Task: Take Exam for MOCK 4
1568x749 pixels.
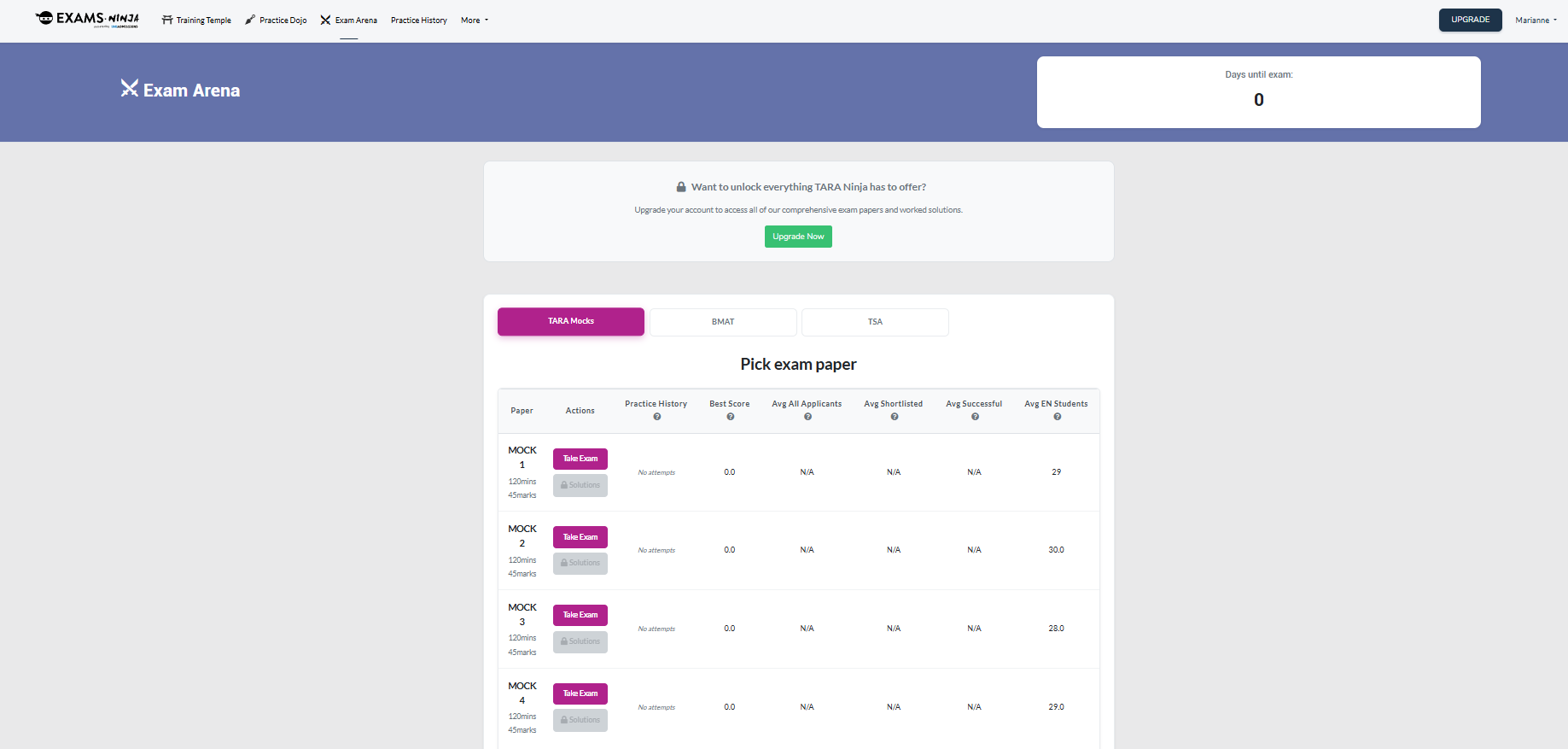Action: pos(580,693)
